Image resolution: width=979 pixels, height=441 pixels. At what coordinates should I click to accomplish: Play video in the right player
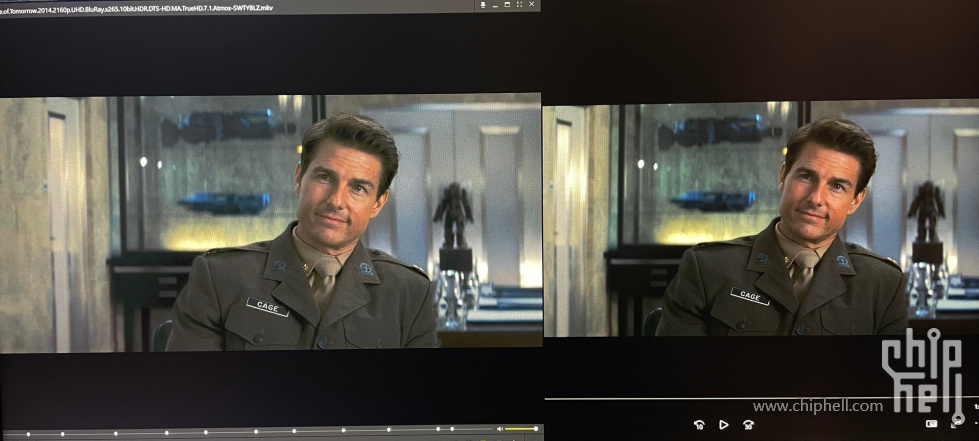(724, 425)
